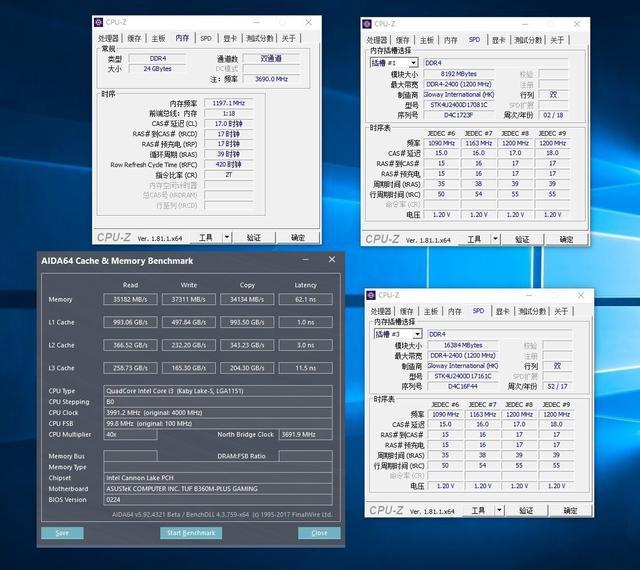
Task: Switch to 处理器 tab in Memory window
Action: (x=108, y=38)
